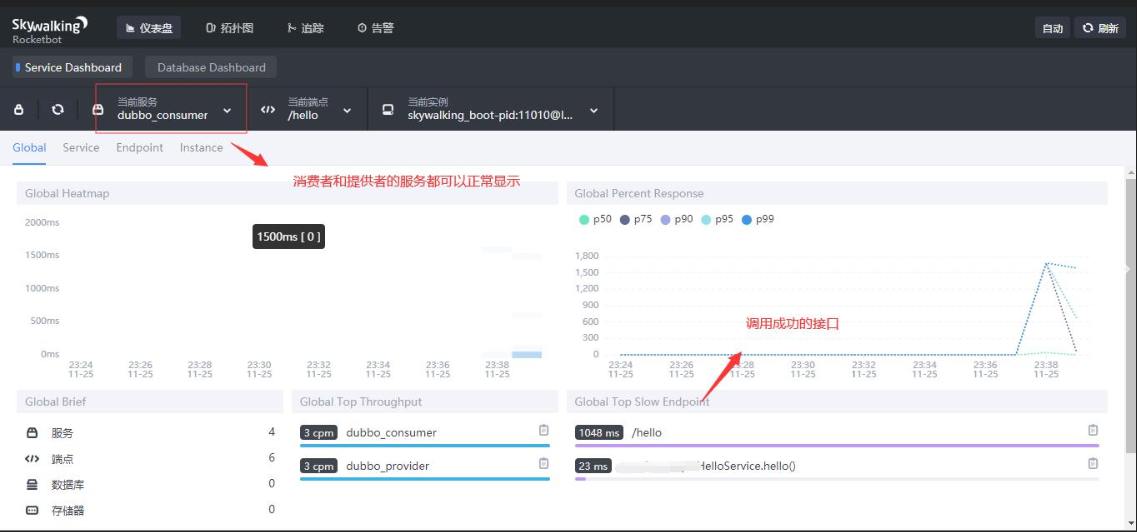1137x532 pixels.
Task: Click the 23 ms latency badge
Action: click(x=593, y=466)
